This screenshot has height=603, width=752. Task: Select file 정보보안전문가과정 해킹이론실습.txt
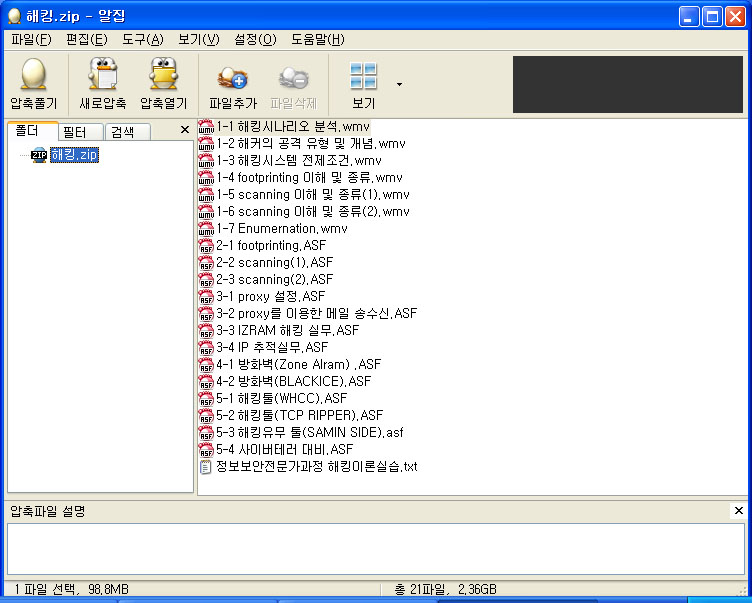tap(317, 467)
